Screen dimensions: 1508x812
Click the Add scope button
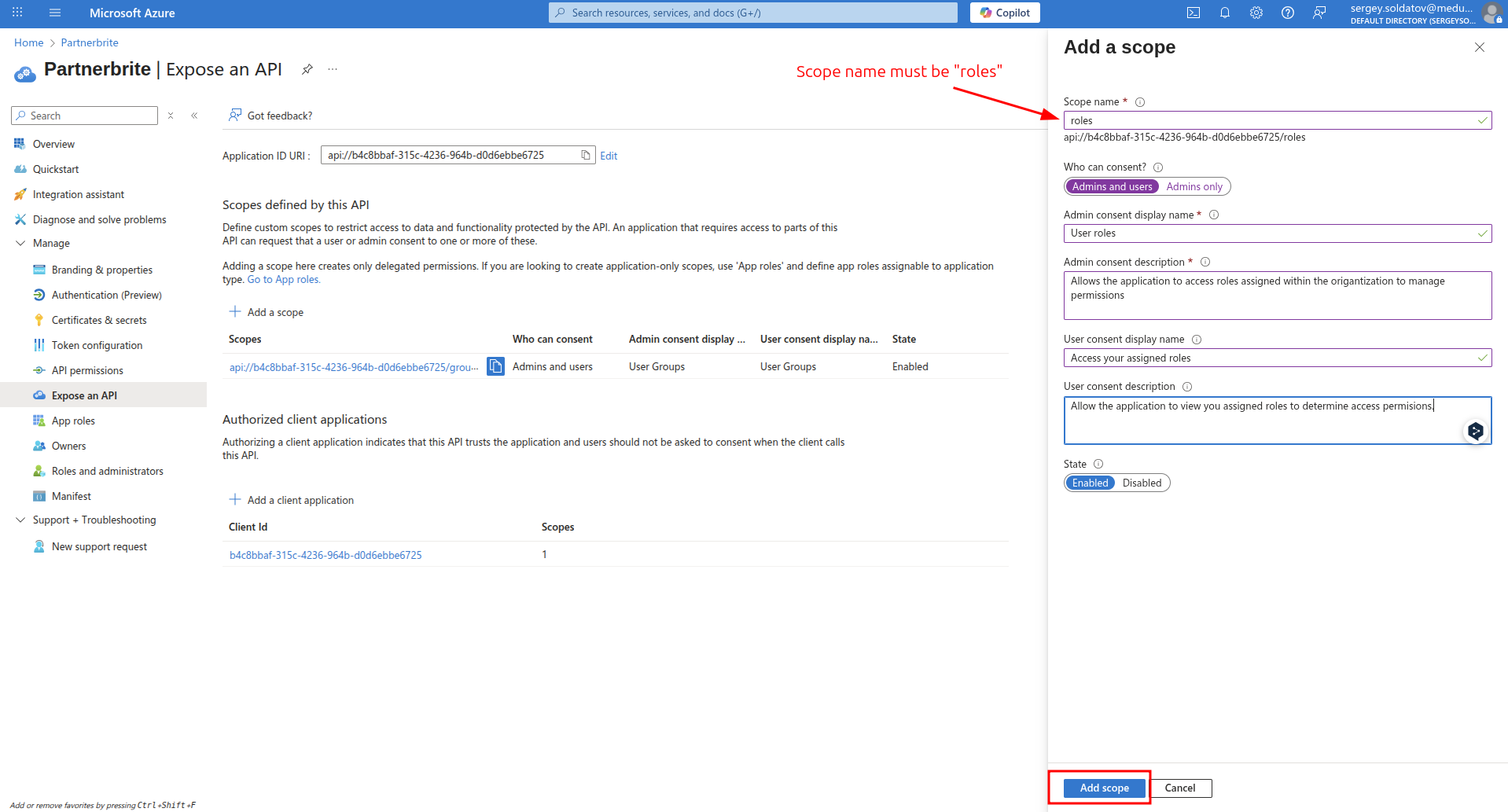[x=1104, y=788]
